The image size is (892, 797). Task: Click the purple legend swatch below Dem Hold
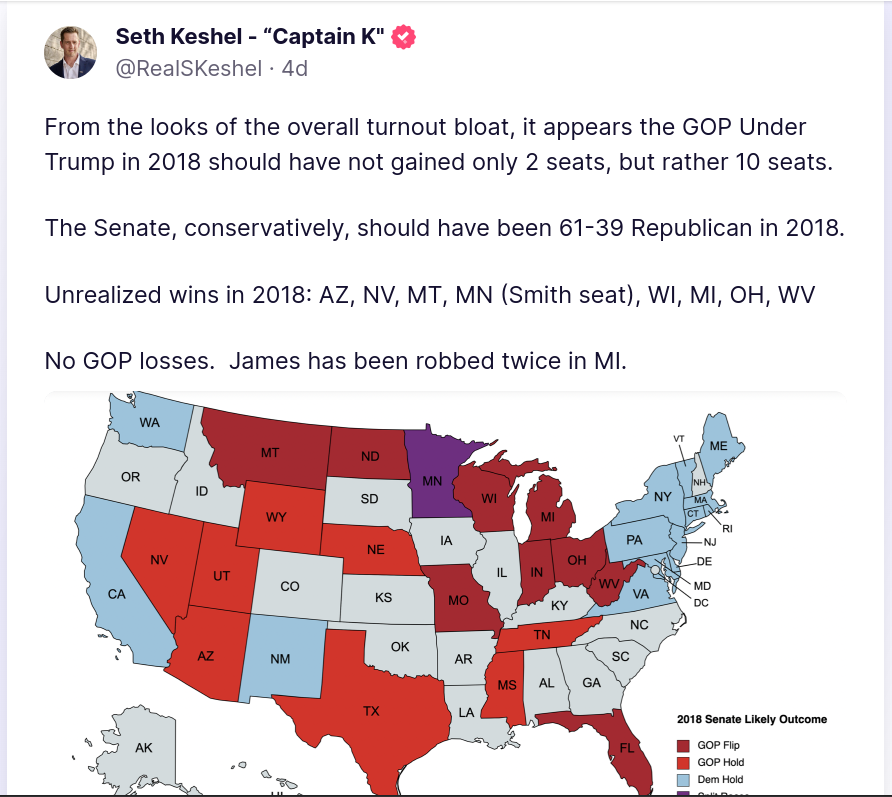683,793
